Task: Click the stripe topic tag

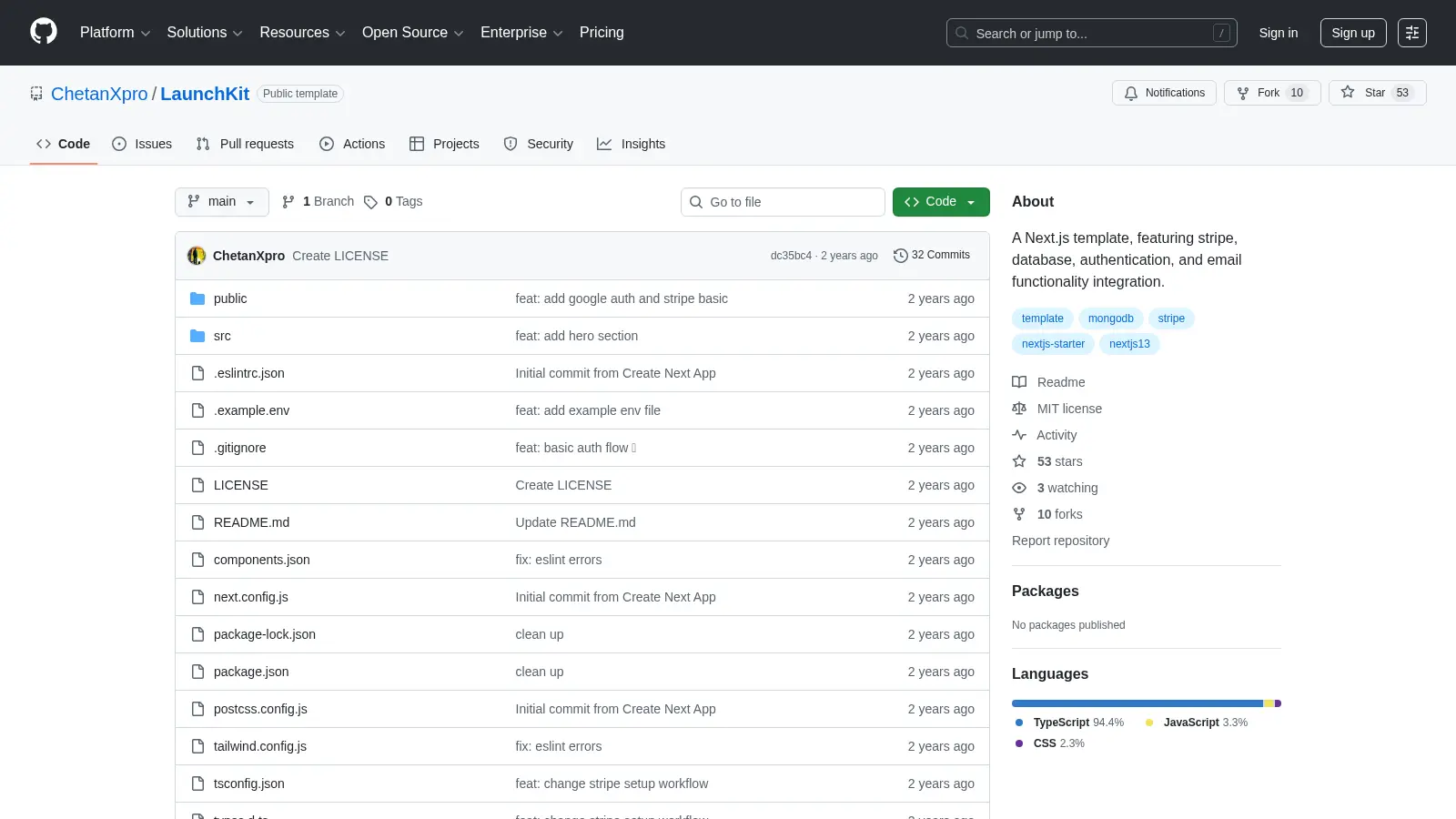Action: click(1171, 318)
